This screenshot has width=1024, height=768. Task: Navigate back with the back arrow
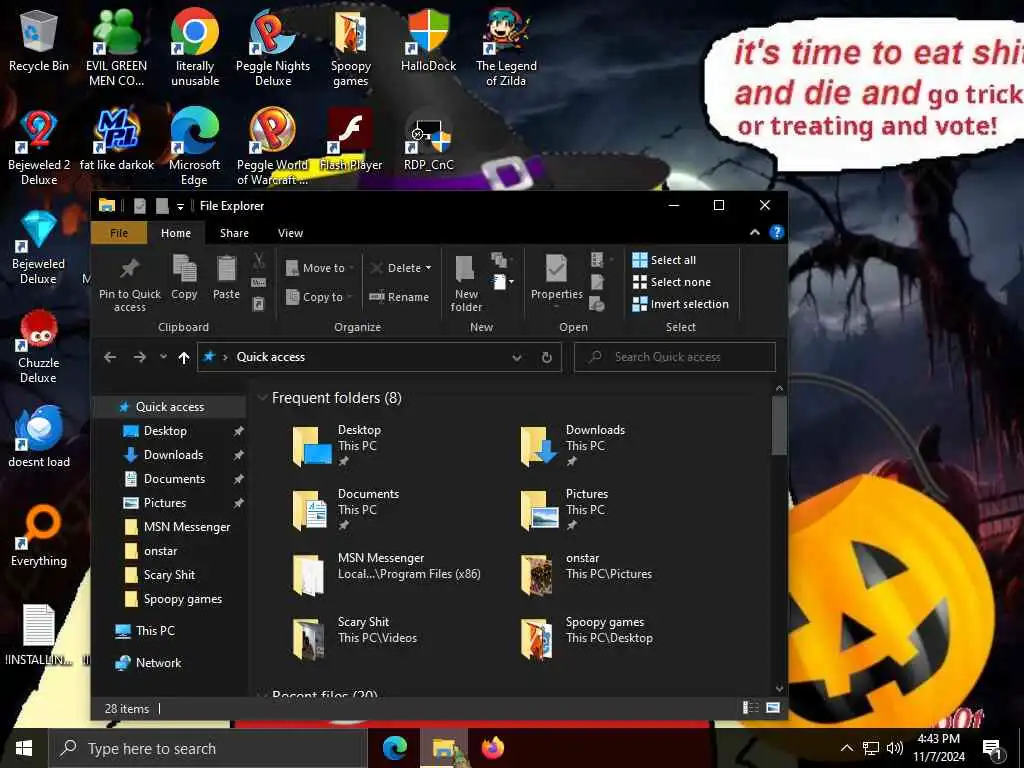click(110, 357)
